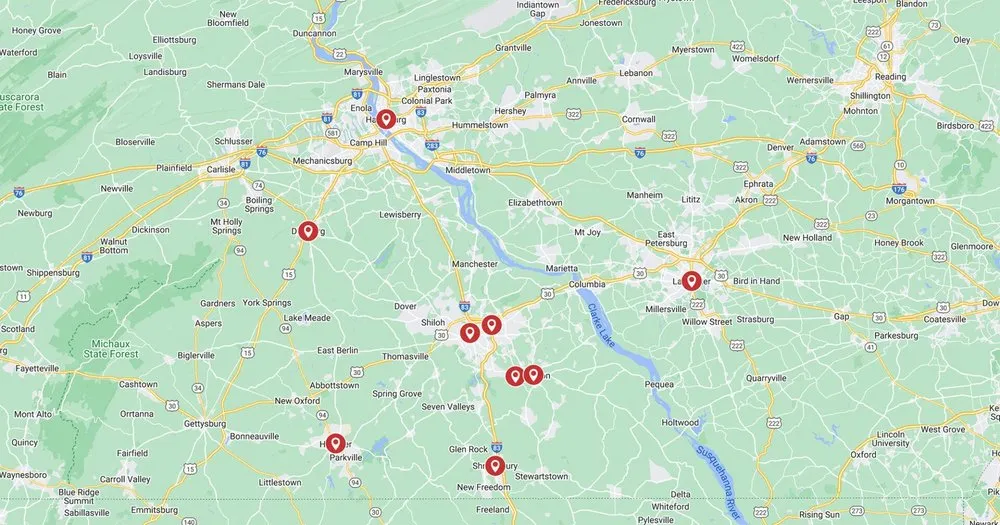Click the Gettysburg city label
The width and height of the screenshot is (1000, 525).
(x=205, y=424)
